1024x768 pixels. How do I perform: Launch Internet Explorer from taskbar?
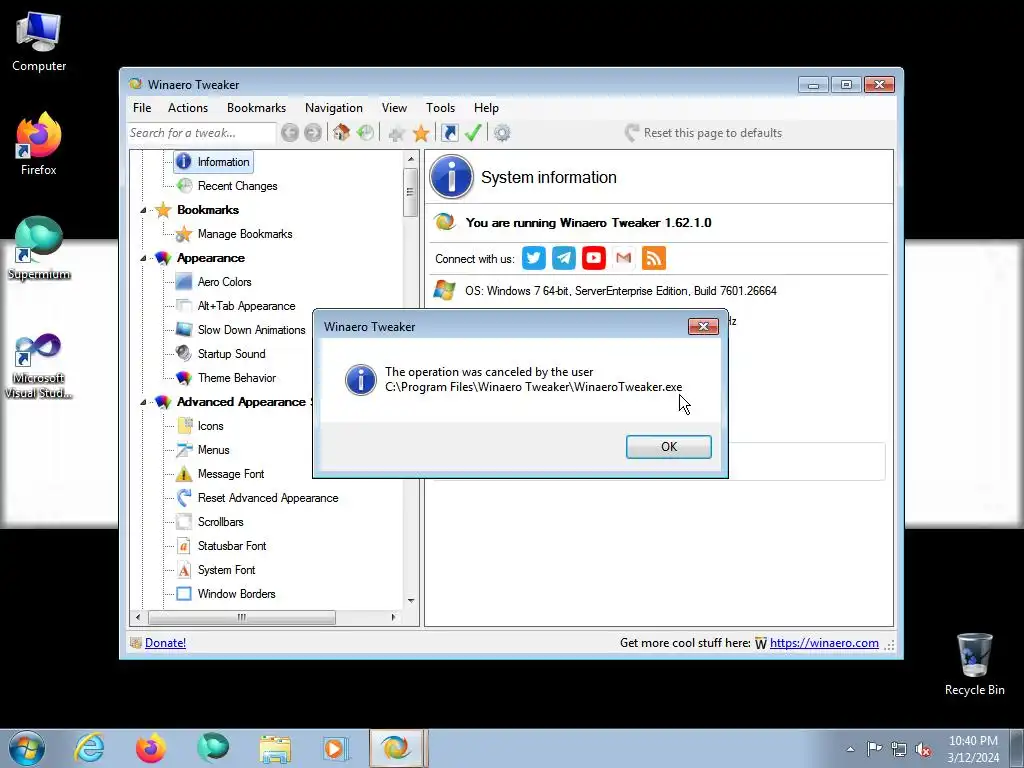(x=89, y=748)
